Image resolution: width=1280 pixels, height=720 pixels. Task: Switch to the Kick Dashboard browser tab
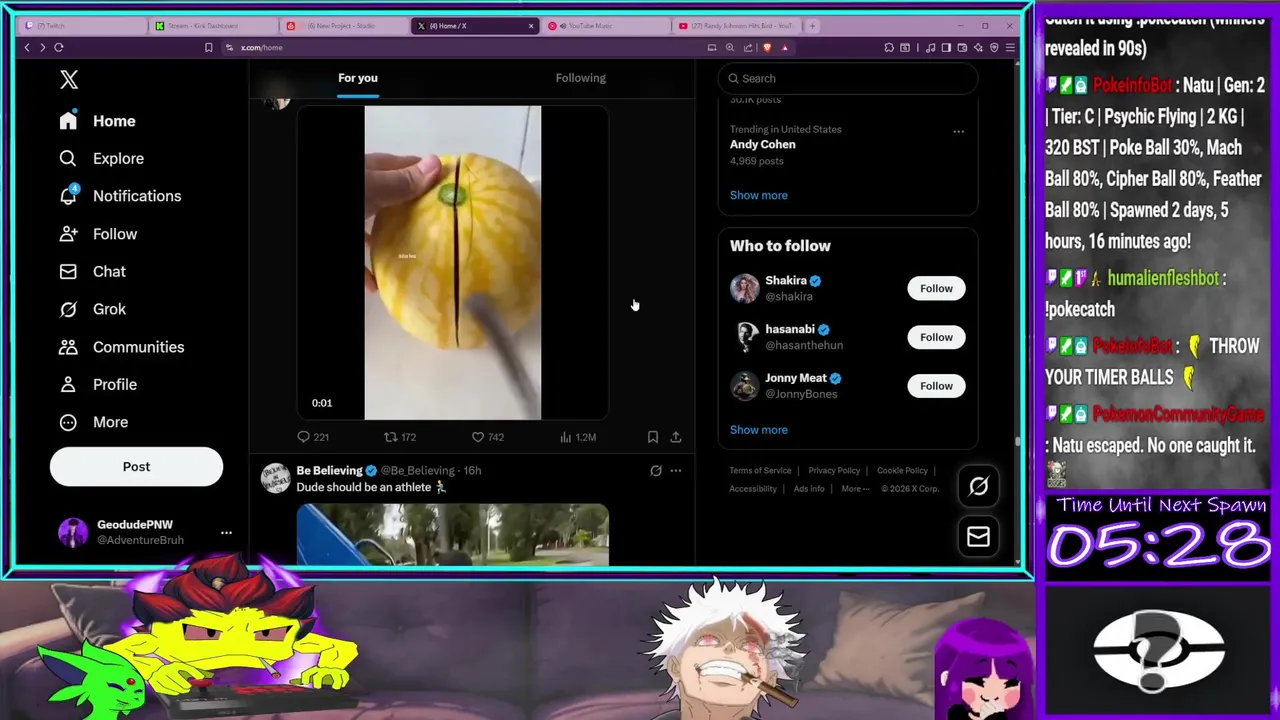215,26
